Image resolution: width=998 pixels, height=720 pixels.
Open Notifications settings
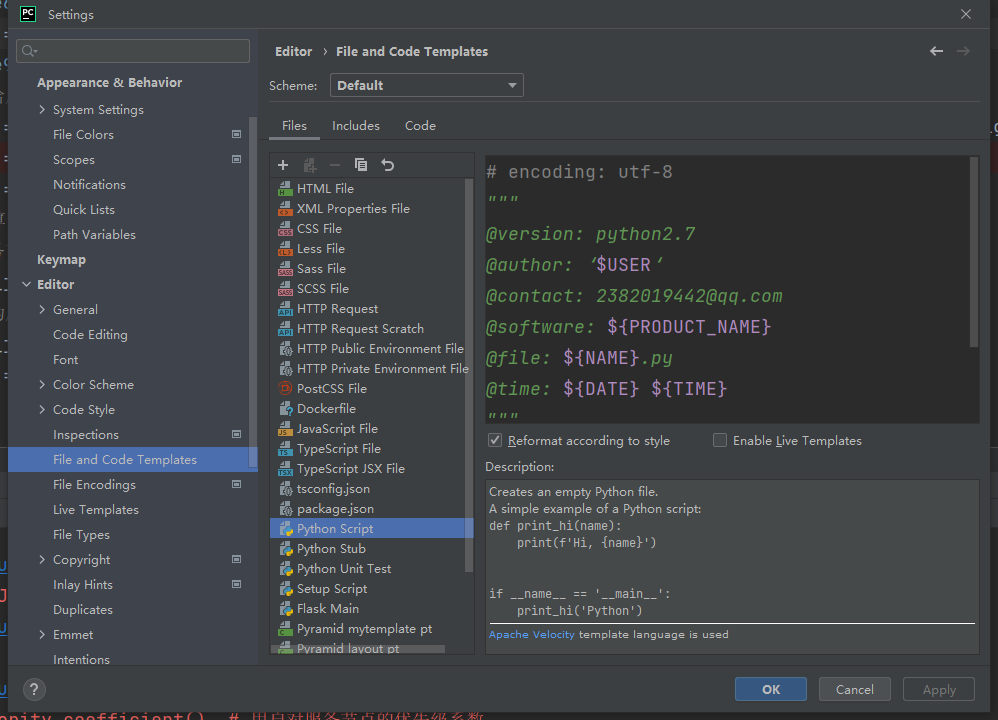[89, 185]
